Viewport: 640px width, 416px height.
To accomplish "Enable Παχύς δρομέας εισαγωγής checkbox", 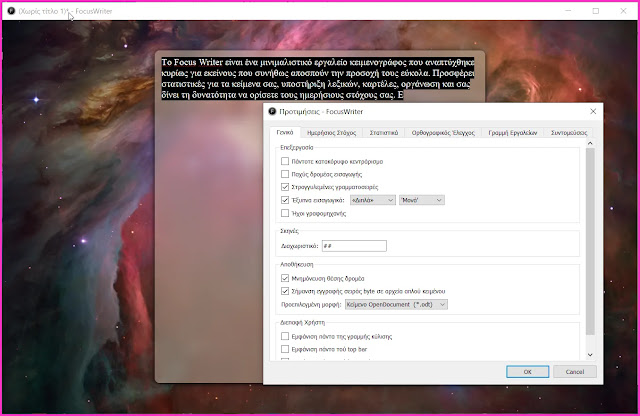I will click(x=285, y=174).
